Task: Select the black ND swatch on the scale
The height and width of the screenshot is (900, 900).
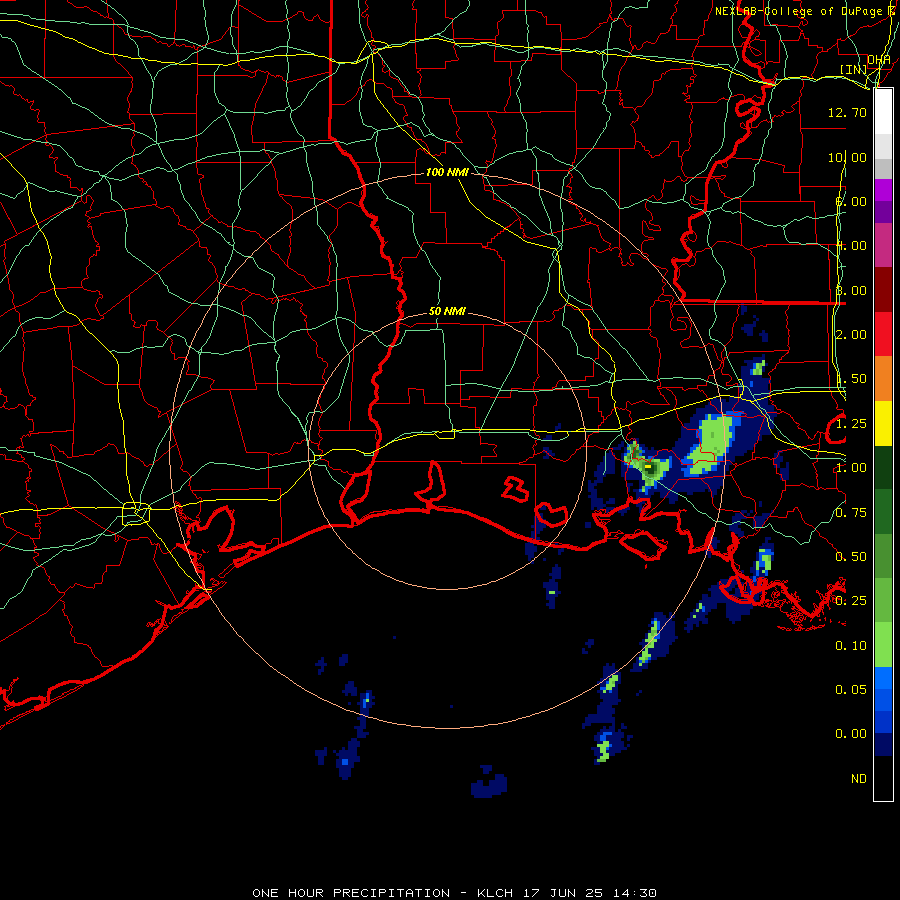Action: [883, 778]
